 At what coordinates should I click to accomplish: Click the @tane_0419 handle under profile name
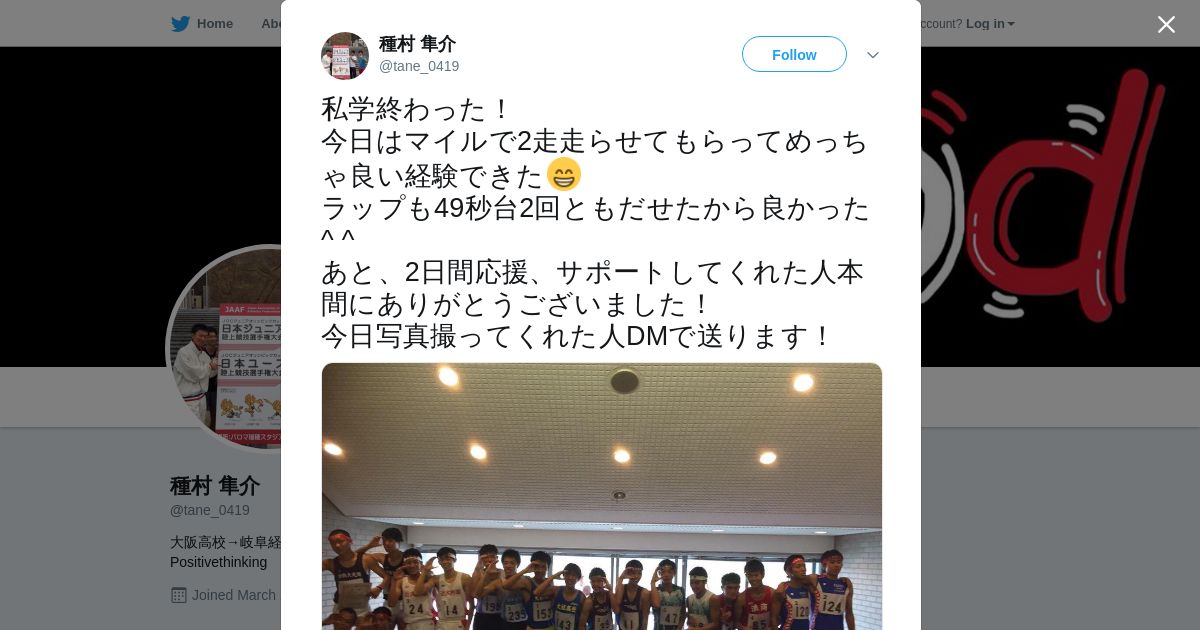(x=210, y=510)
